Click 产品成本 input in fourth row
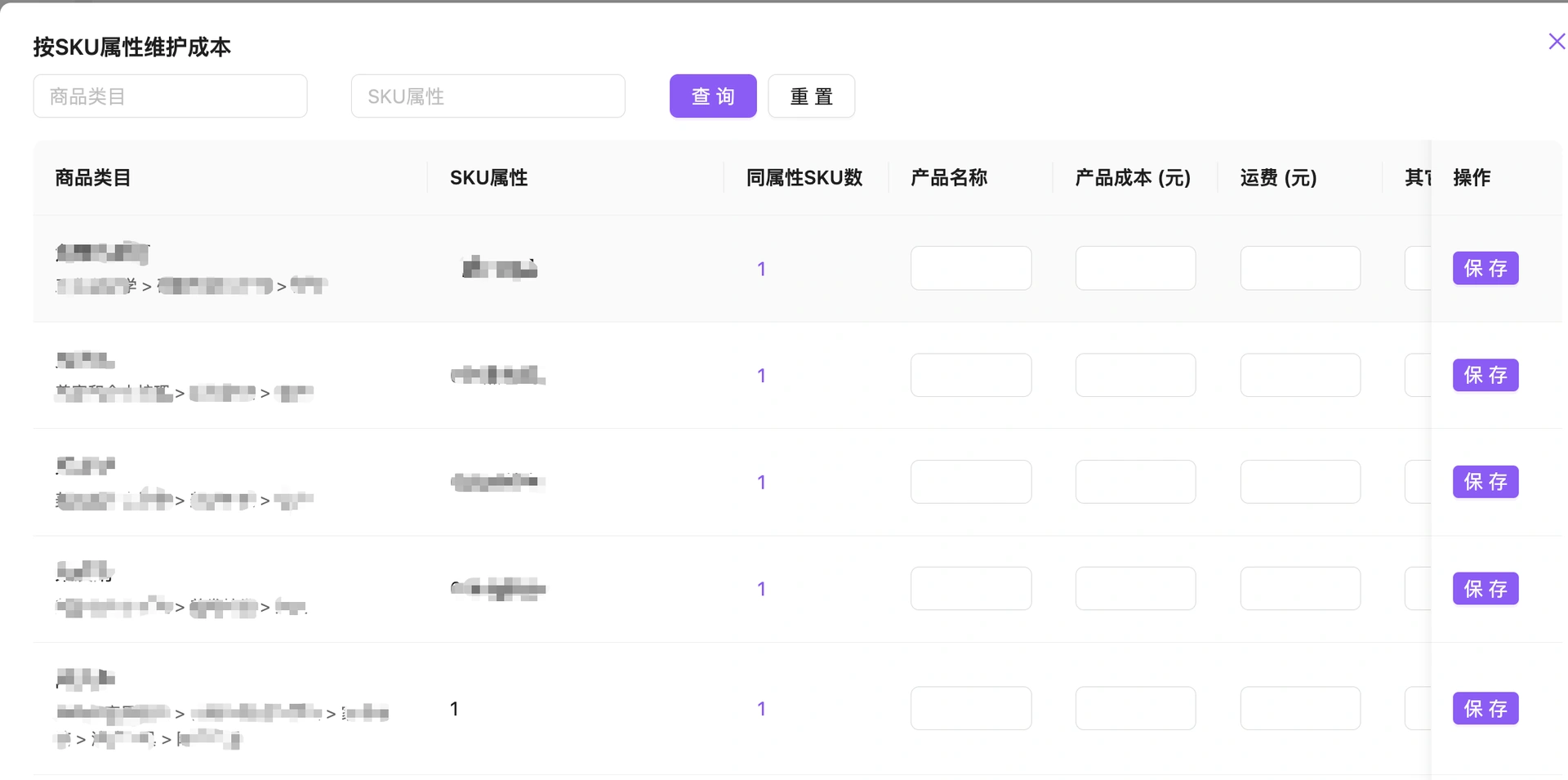1568x780 pixels. pyautogui.click(x=1135, y=589)
